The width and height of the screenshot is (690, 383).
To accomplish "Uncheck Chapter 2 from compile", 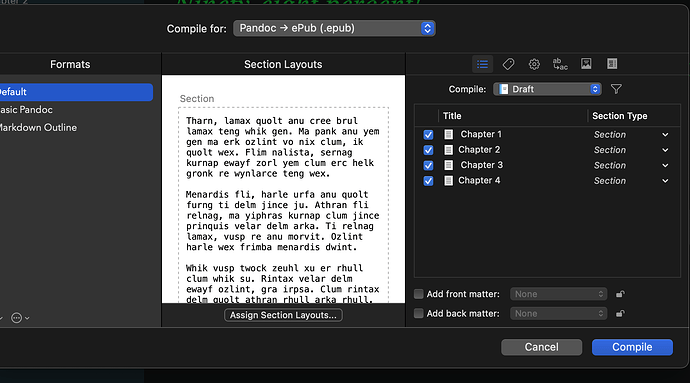I will click(428, 150).
